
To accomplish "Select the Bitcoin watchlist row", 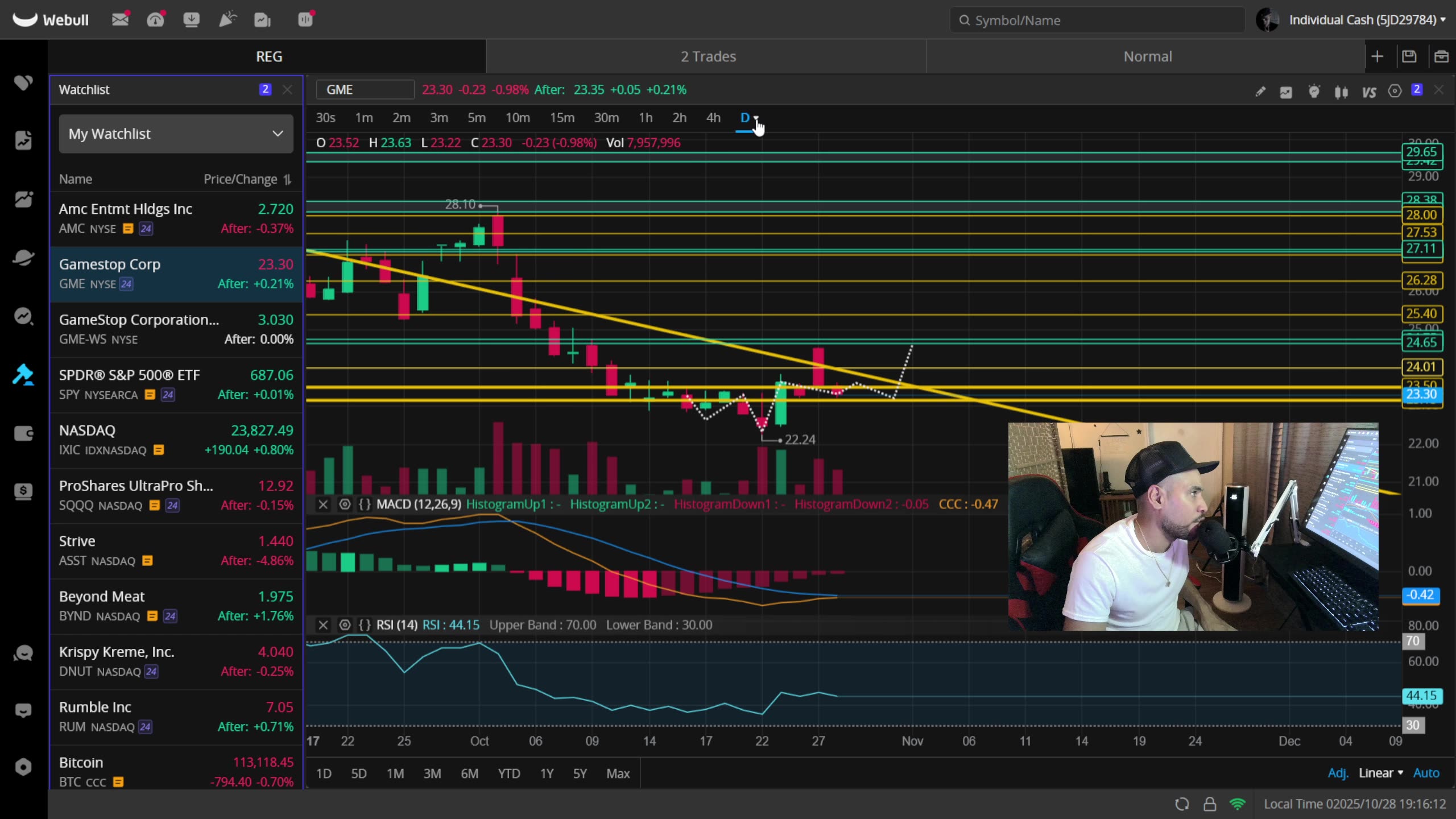I will point(176,767).
